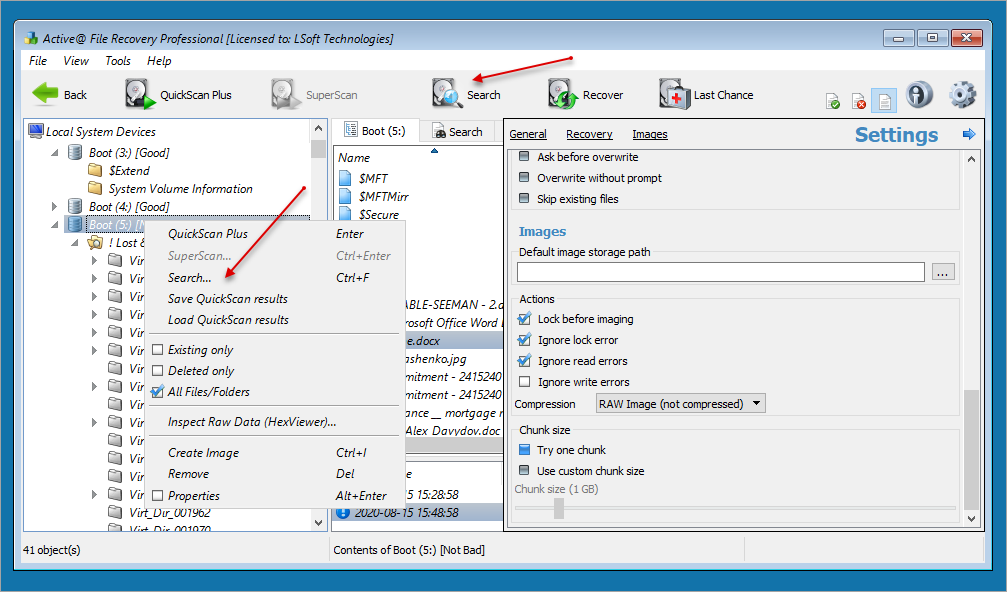Select Try one chunk option
Viewport: 1007px width, 592px height.
[x=524, y=449]
